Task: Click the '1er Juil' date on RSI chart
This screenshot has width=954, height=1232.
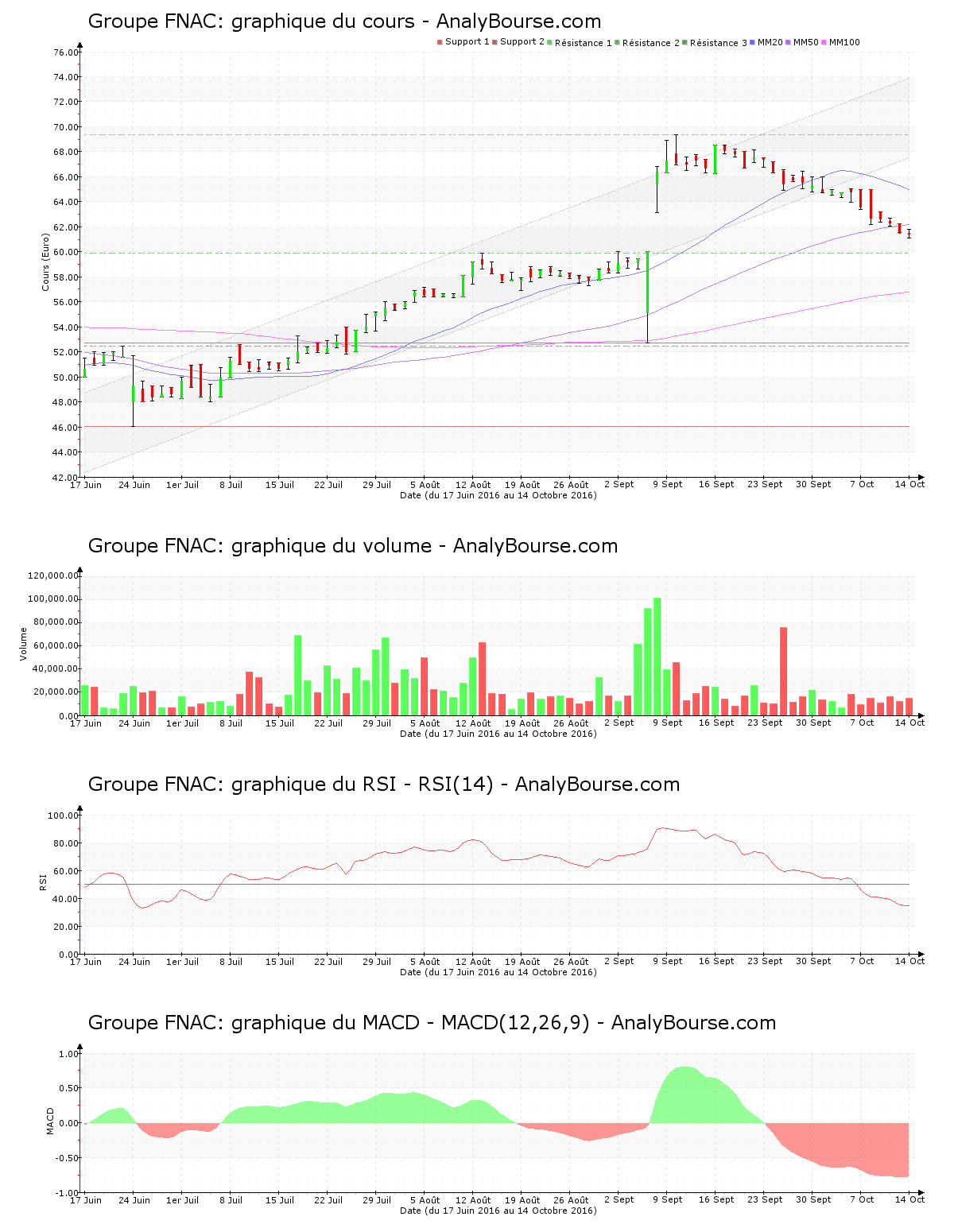Action: (x=183, y=962)
